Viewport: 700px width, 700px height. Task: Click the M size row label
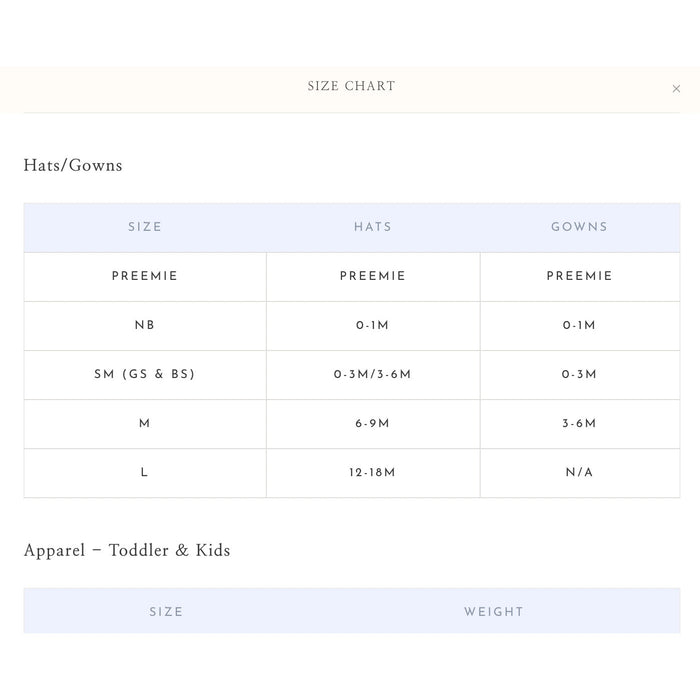click(145, 423)
